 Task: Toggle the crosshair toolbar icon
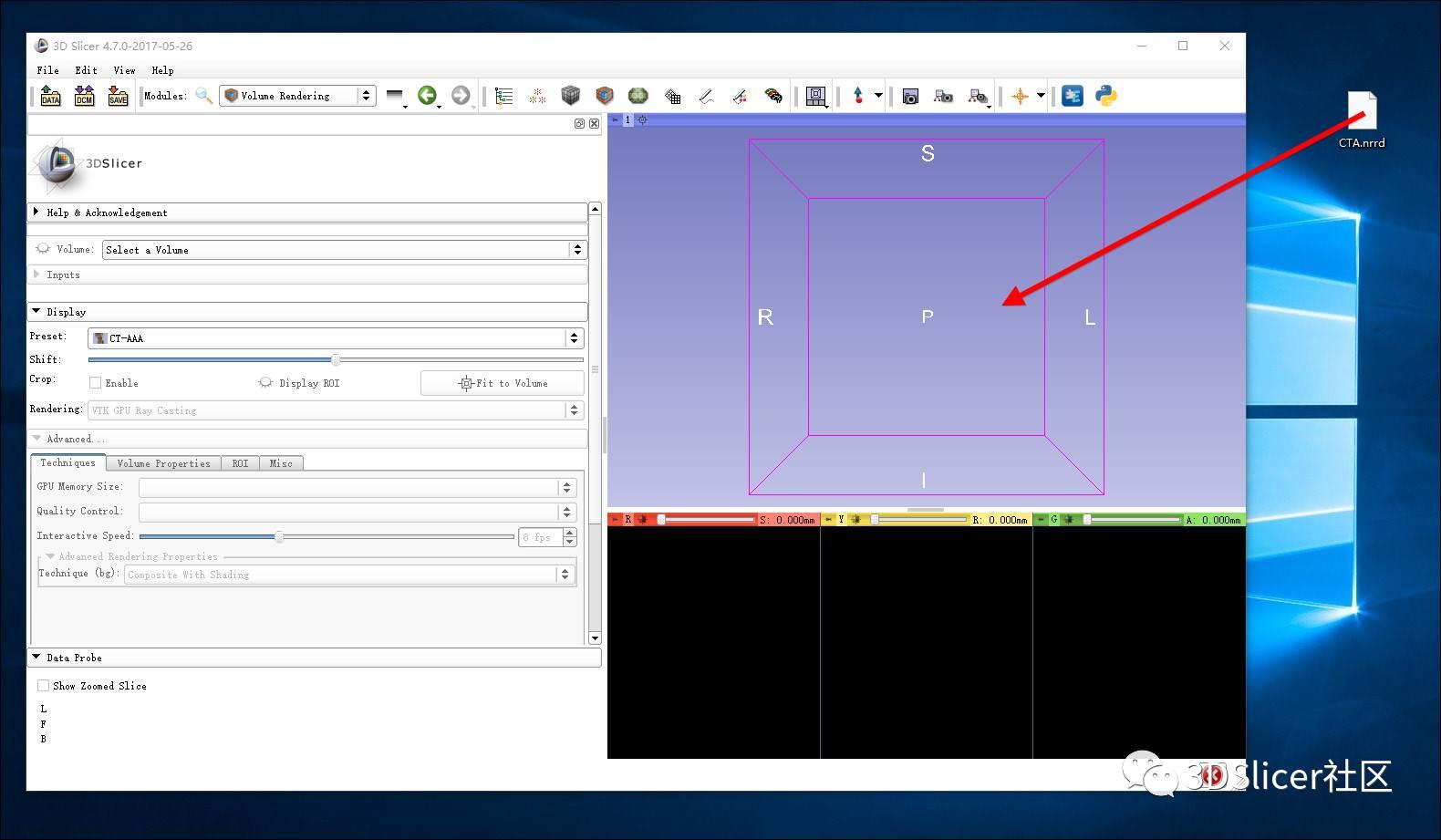(1020, 96)
